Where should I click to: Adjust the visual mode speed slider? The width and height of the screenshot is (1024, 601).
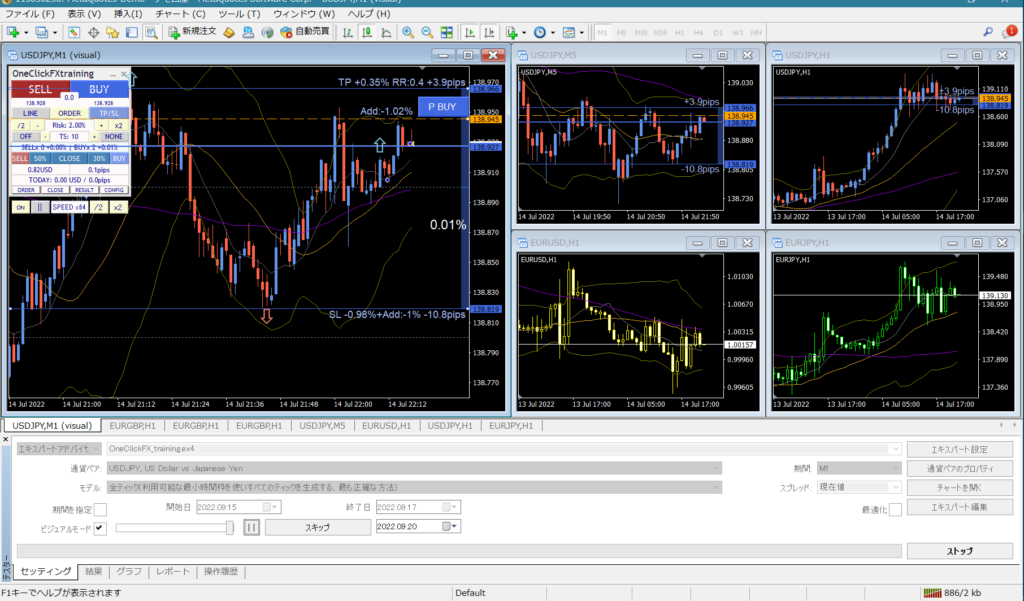point(228,528)
